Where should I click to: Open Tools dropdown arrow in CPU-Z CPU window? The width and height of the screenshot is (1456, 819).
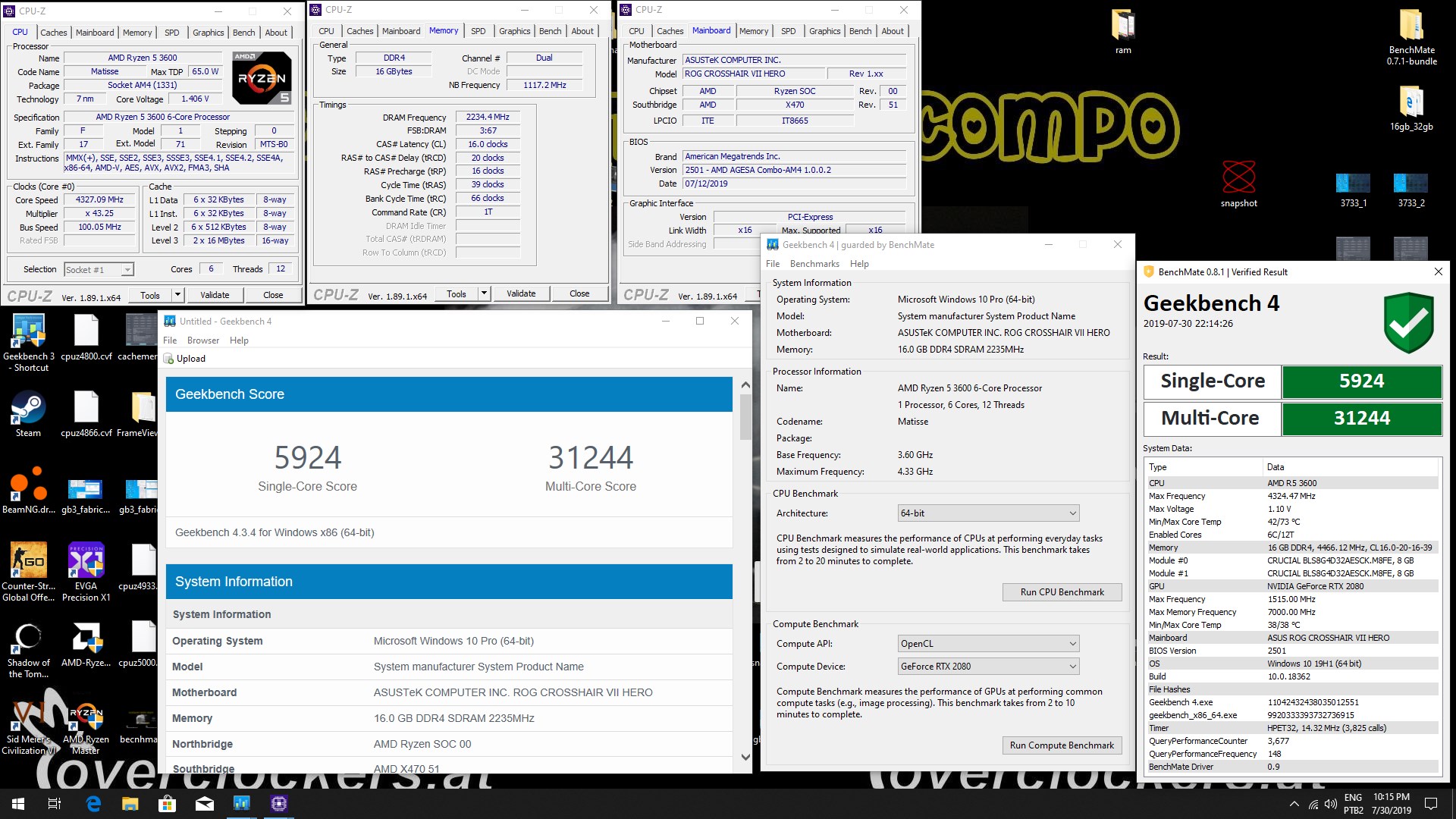[x=177, y=295]
